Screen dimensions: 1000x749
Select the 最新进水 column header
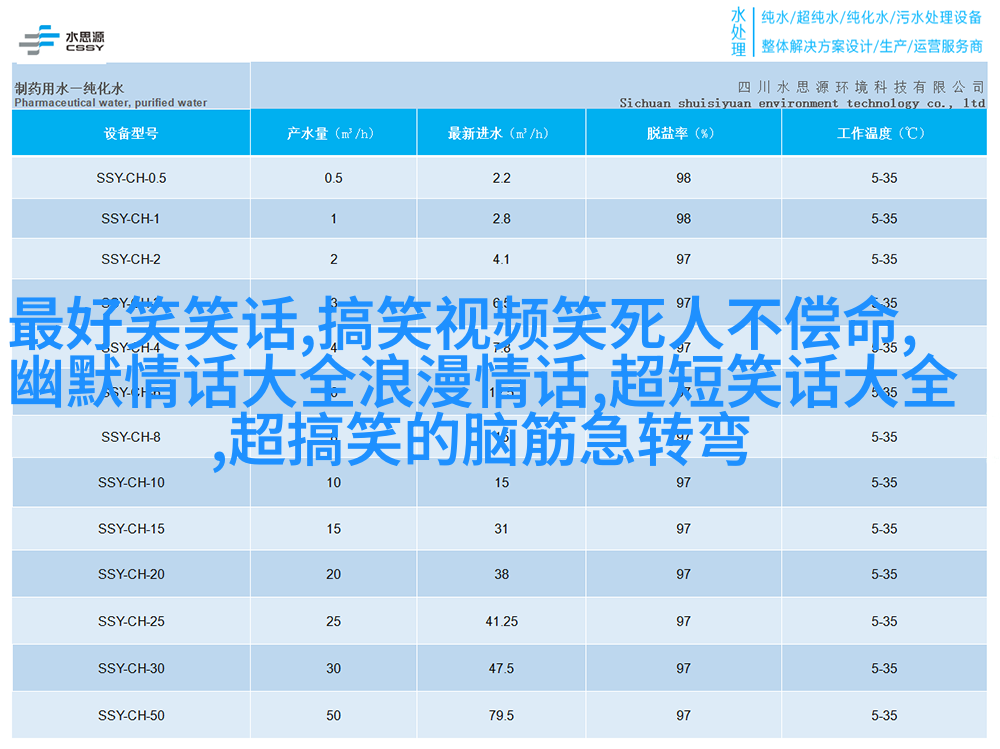point(501,133)
